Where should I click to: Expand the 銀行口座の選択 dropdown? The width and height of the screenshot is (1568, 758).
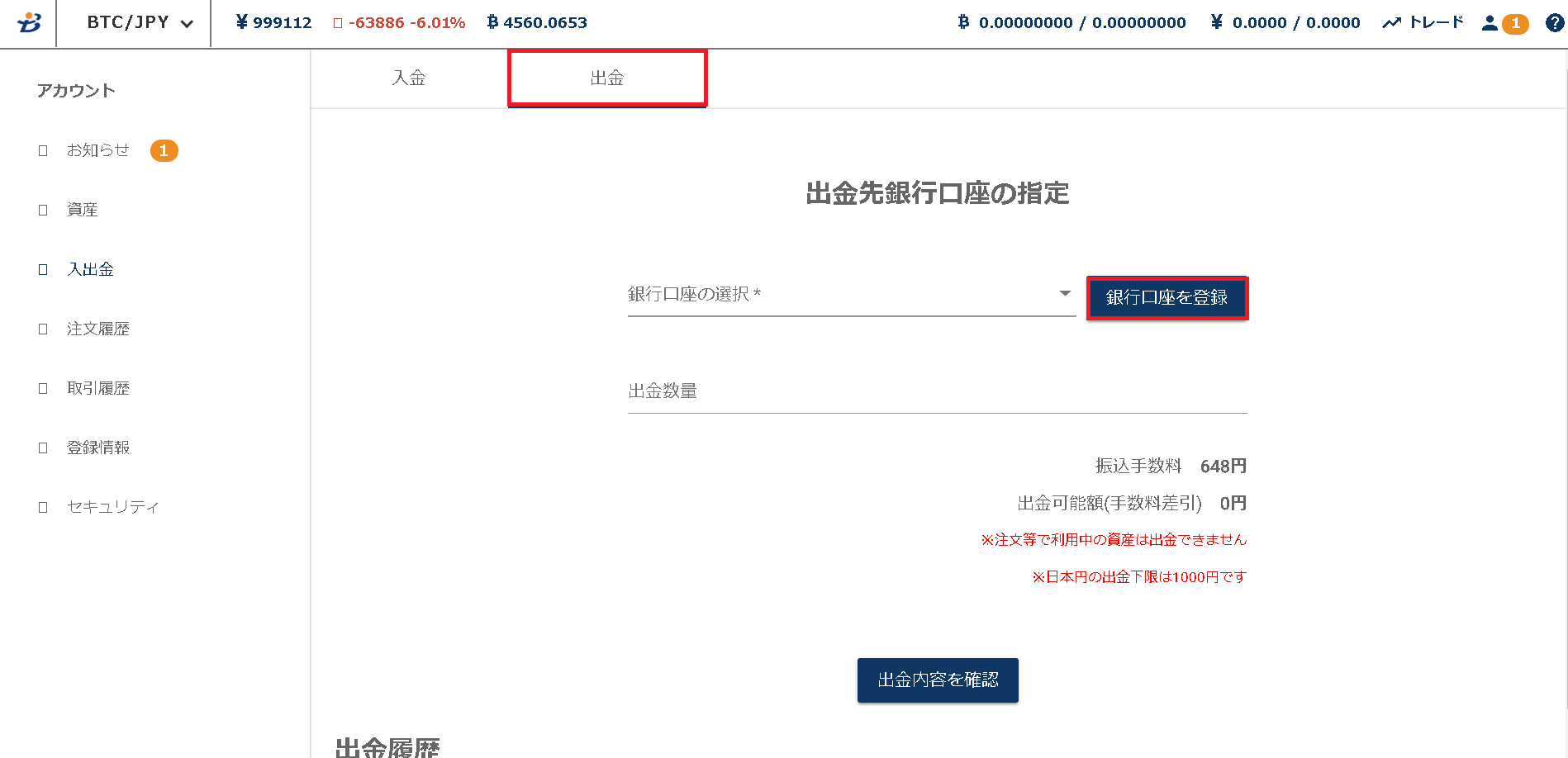pyautogui.click(x=851, y=295)
